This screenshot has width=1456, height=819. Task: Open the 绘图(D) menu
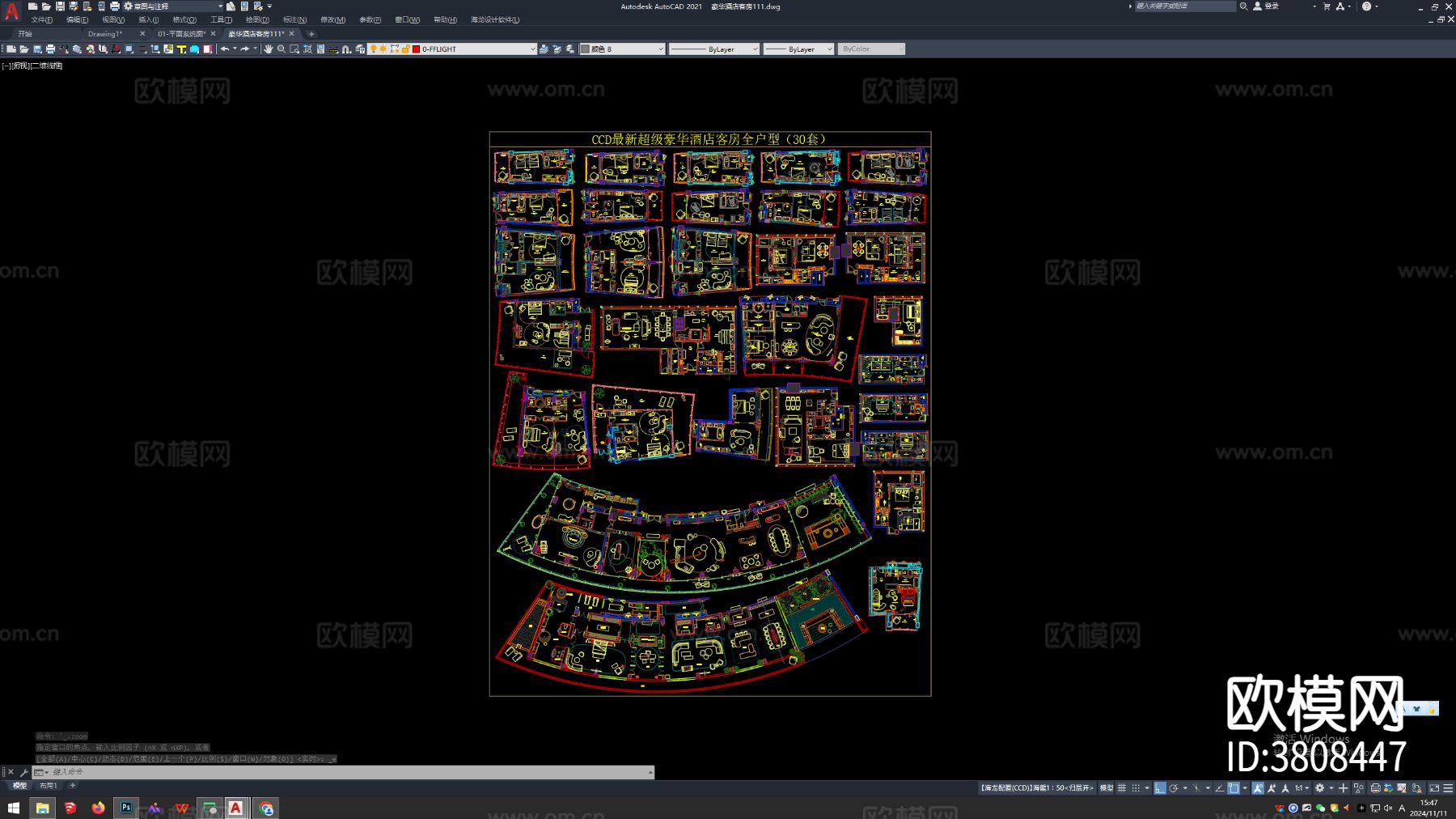point(257,19)
